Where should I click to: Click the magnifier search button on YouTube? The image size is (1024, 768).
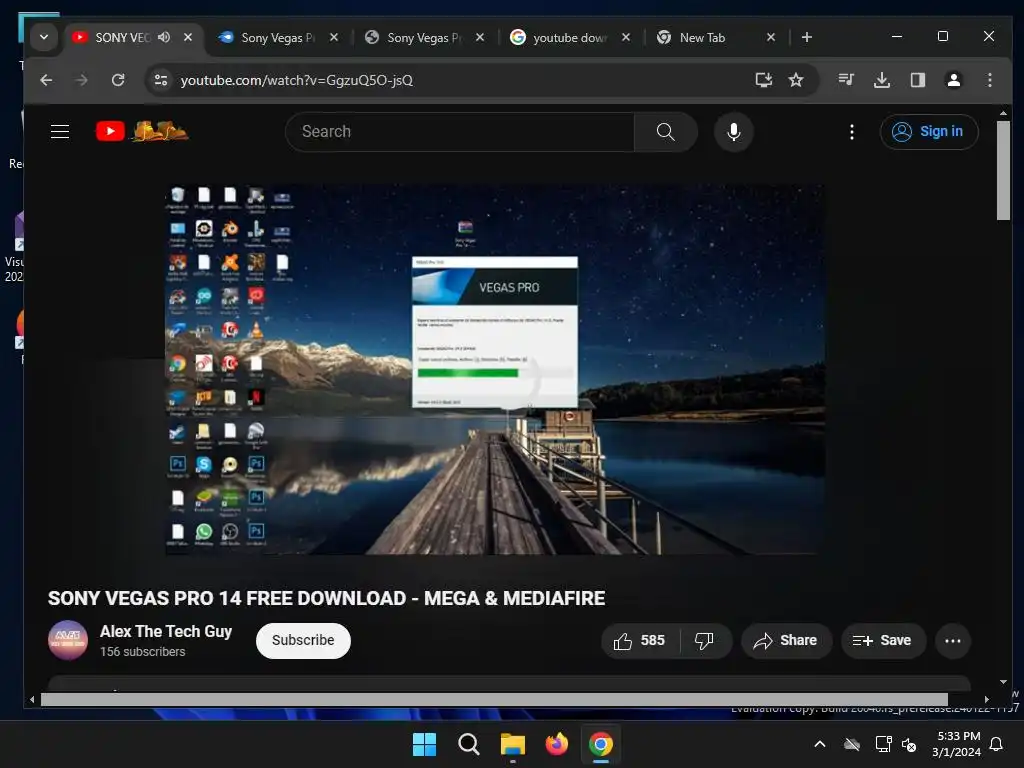coord(665,131)
